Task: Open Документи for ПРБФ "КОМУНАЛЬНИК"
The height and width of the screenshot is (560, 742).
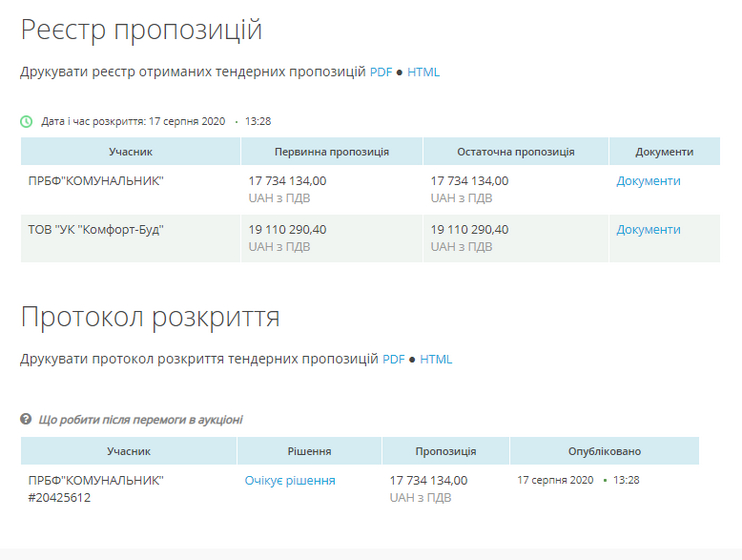Action: tap(648, 181)
